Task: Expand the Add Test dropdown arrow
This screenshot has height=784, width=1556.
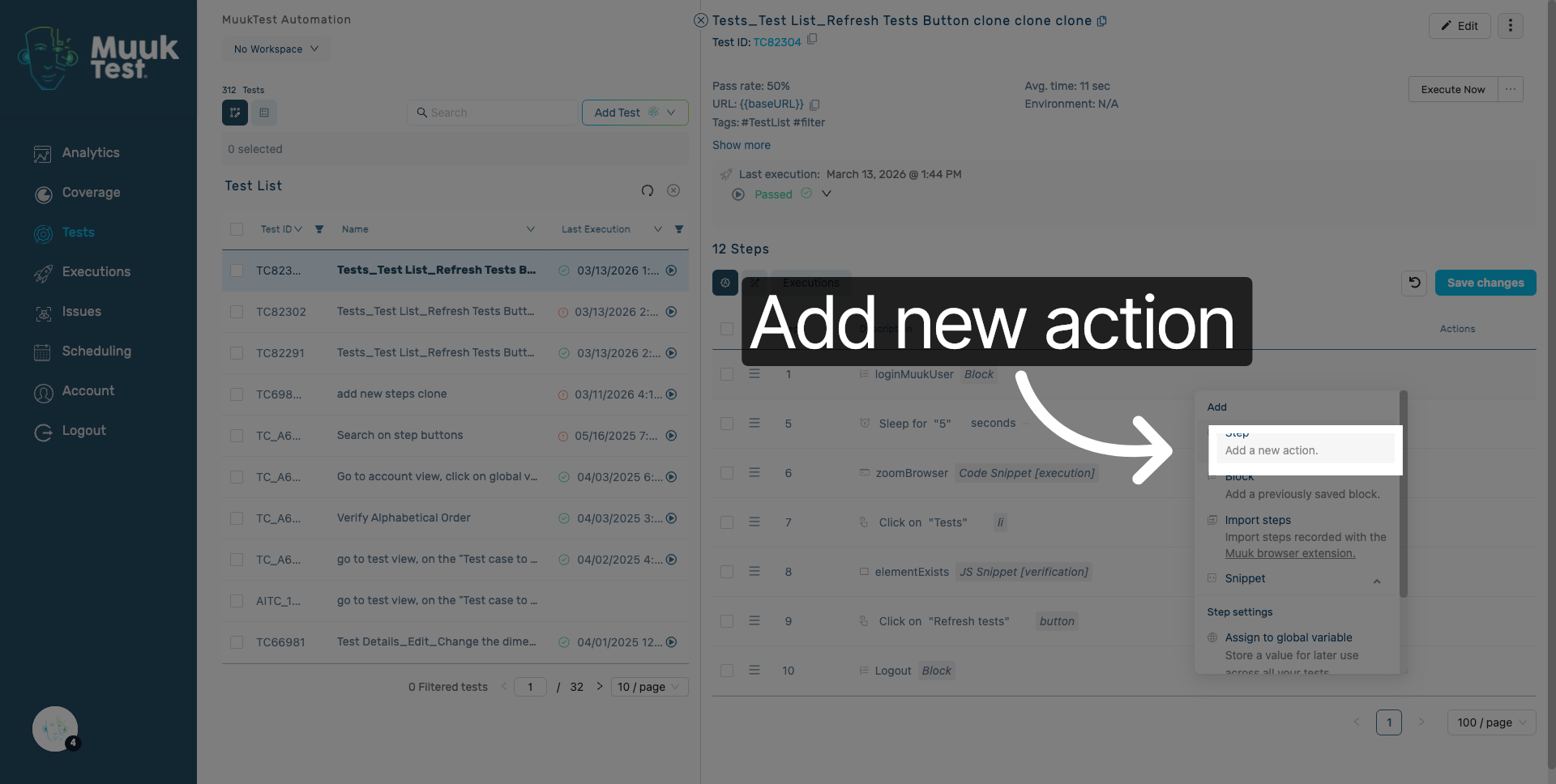Action: [x=671, y=113]
